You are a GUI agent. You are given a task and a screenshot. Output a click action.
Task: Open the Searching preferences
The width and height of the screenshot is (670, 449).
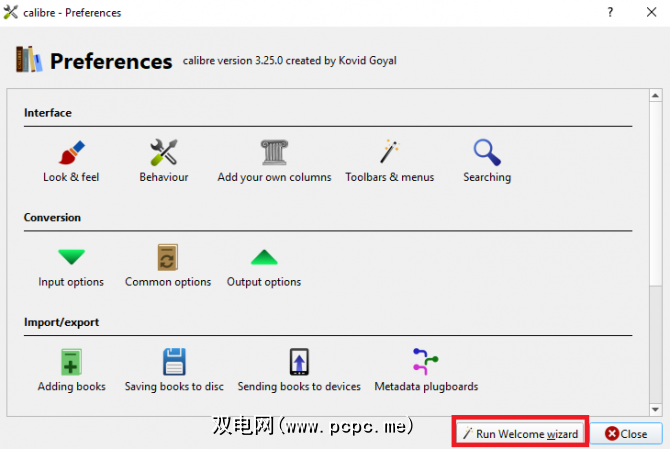(x=487, y=161)
